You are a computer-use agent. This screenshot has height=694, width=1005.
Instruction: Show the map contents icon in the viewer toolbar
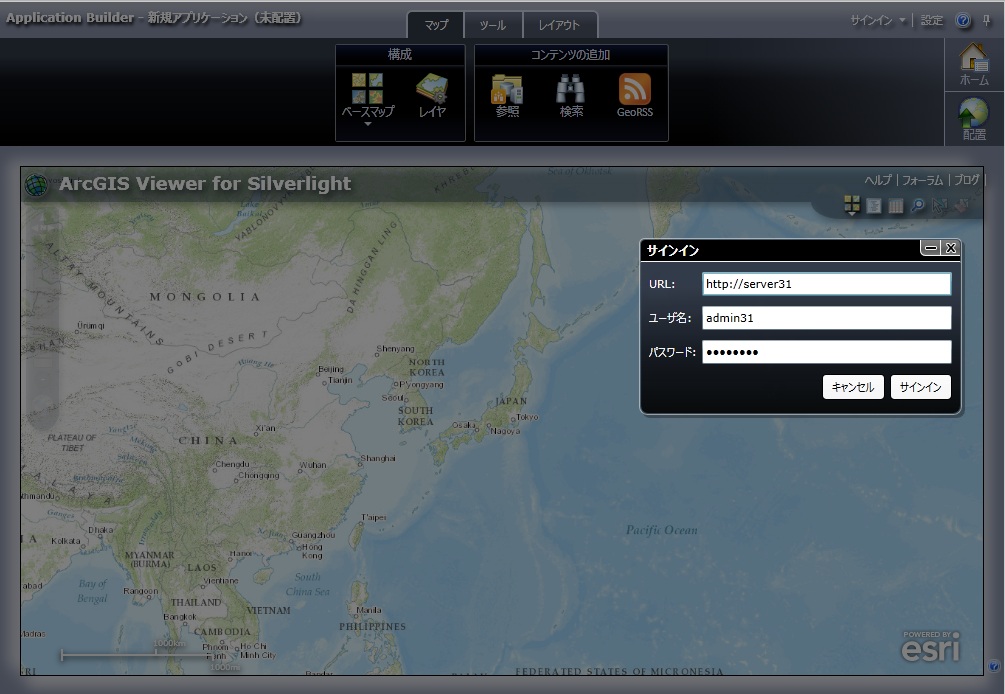874,206
